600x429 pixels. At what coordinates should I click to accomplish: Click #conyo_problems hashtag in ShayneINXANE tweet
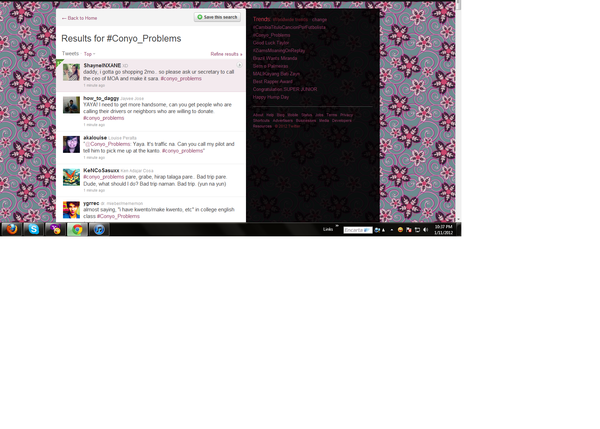coord(181,78)
